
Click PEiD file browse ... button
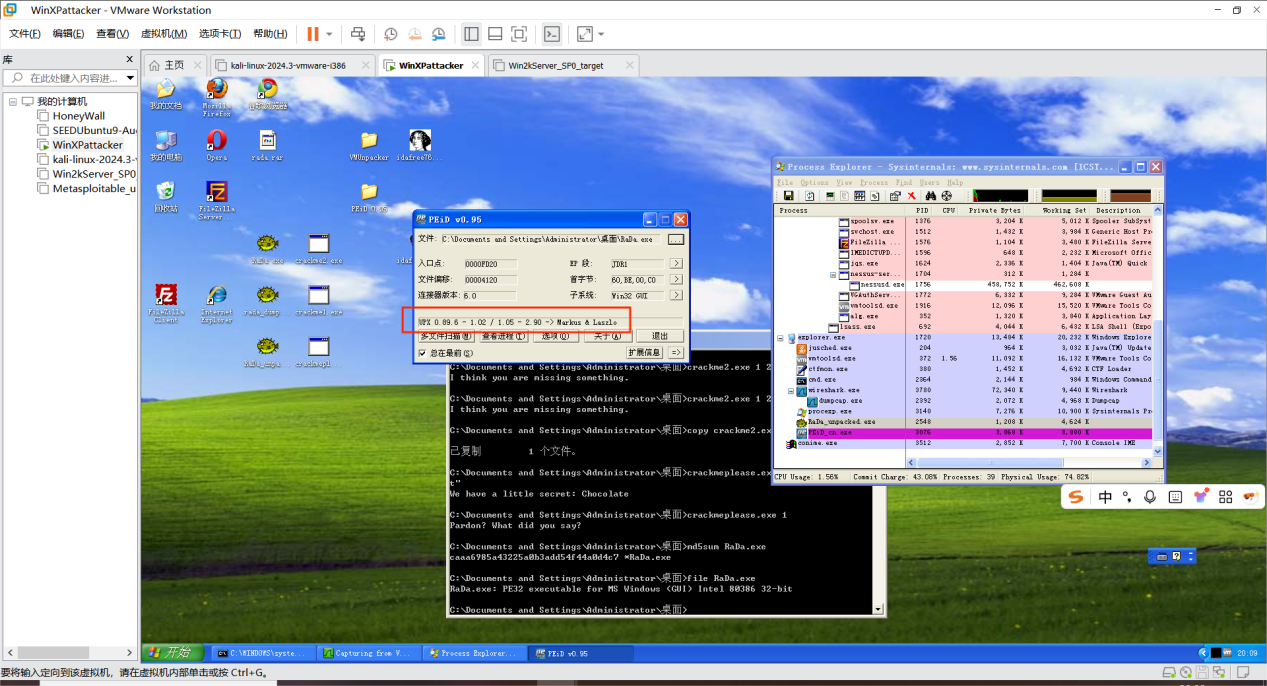(x=676, y=240)
